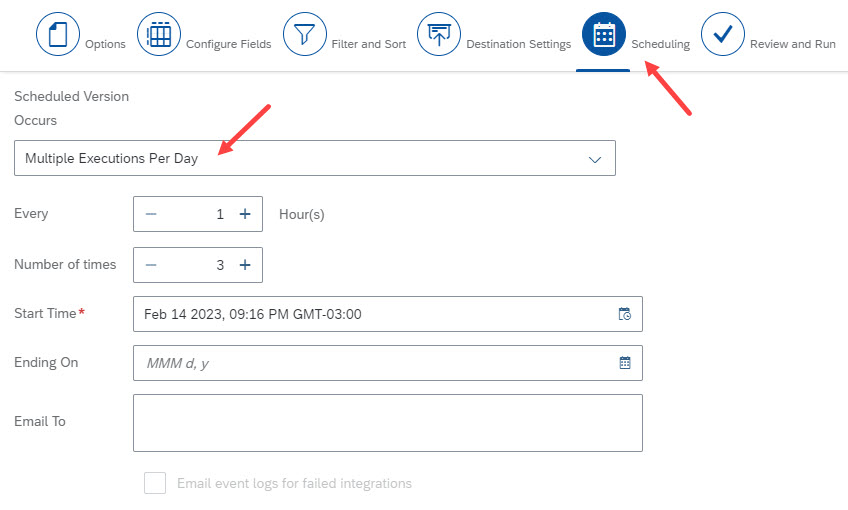848x510 pixels.
Task: Select the Multiple Executions Per Day combo box
Action: [x=315, y=158]
